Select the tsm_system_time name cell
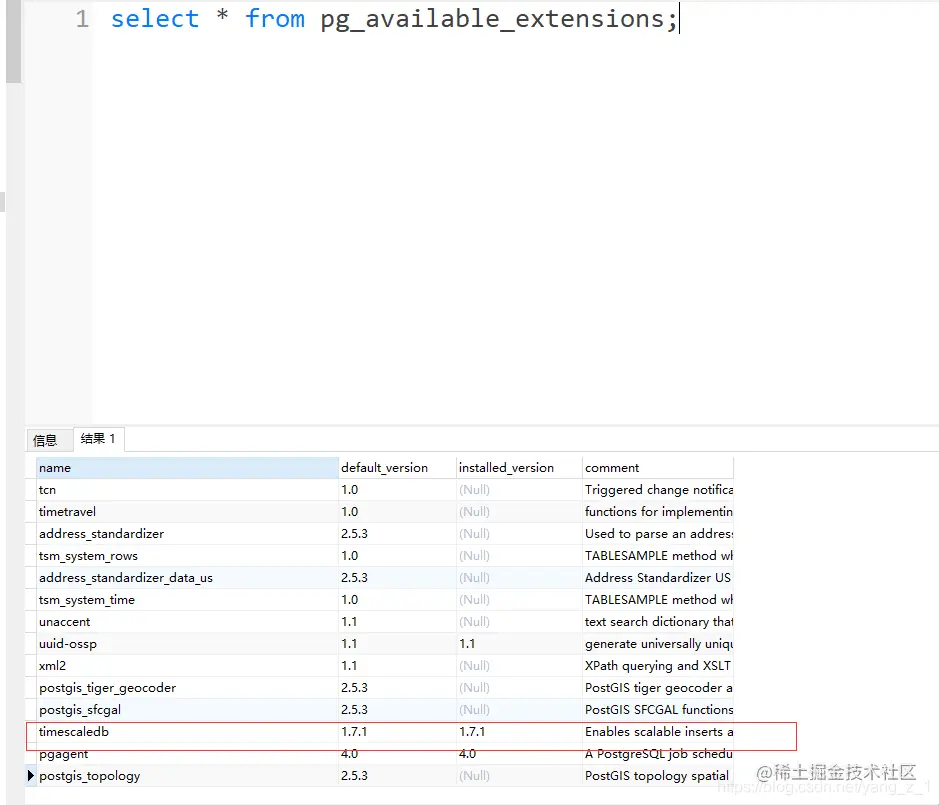The image size is (939, 805). tap(187, 600)
